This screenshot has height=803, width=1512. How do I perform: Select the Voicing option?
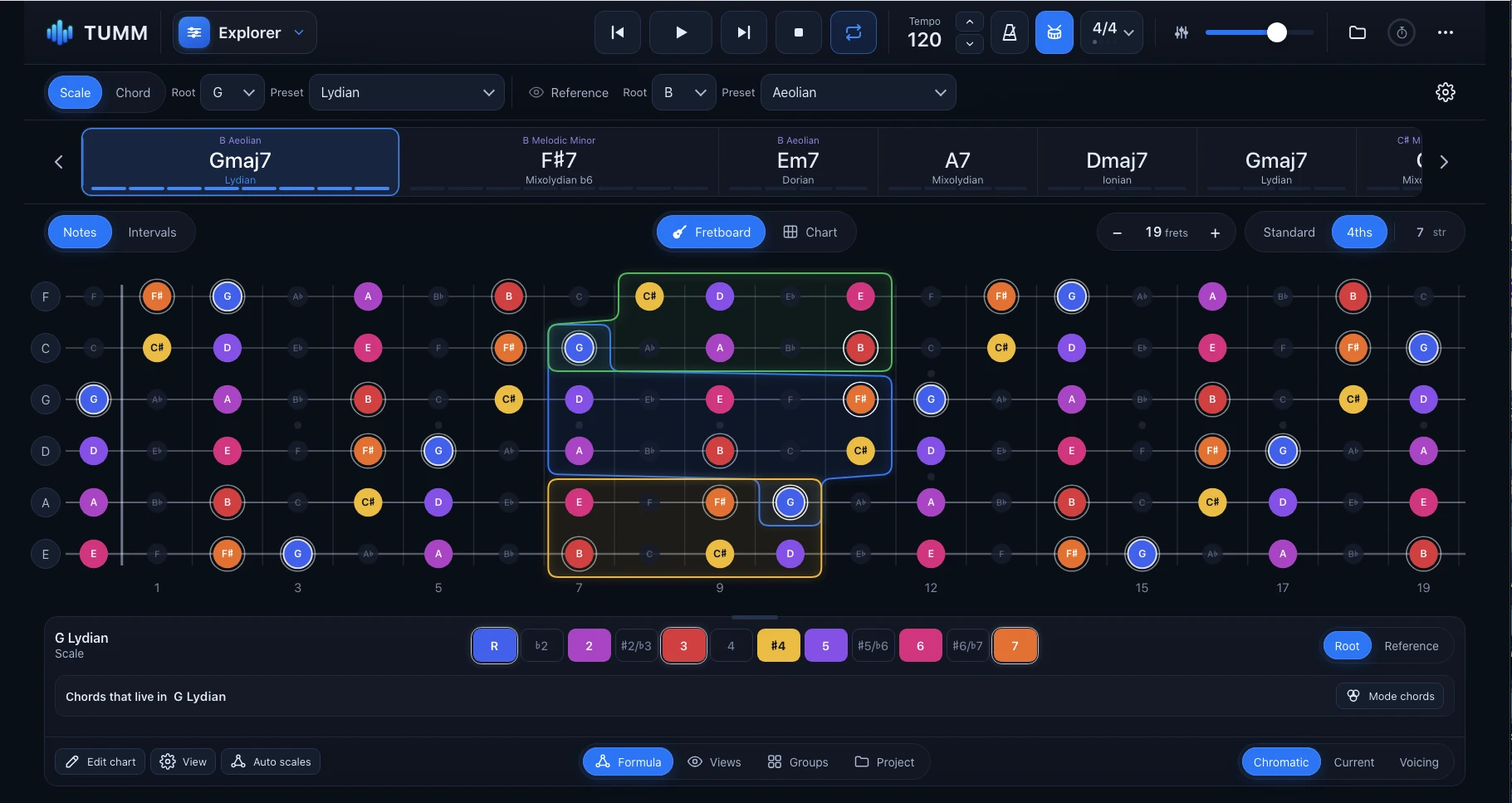point(1418,761)
